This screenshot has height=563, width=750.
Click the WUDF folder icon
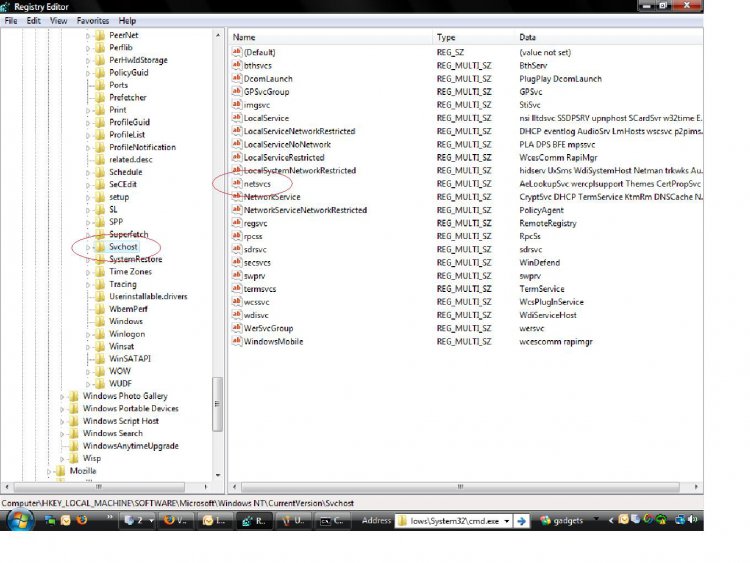(x=100, y=384)
